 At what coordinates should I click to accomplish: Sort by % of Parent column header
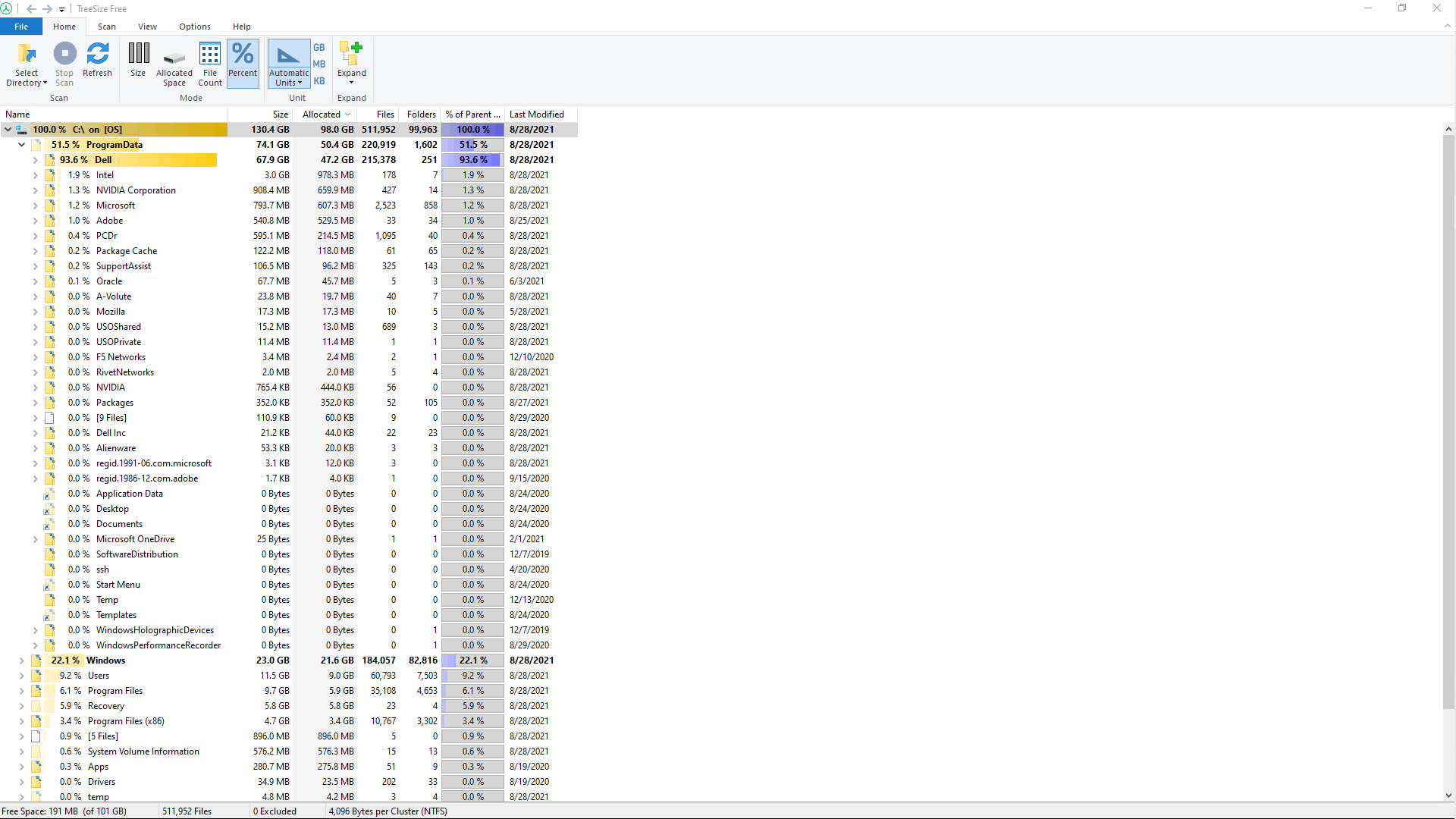tap(473, 115)
